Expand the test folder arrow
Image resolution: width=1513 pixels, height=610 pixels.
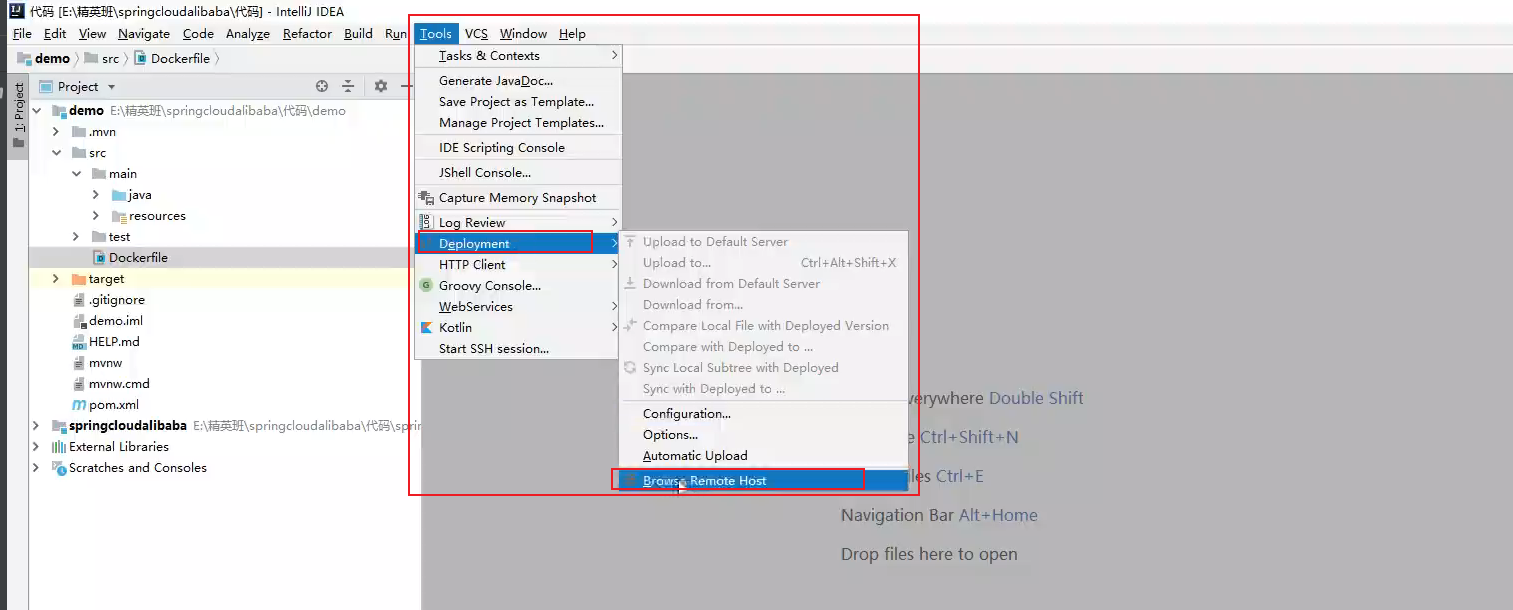[x=77, y=237]
